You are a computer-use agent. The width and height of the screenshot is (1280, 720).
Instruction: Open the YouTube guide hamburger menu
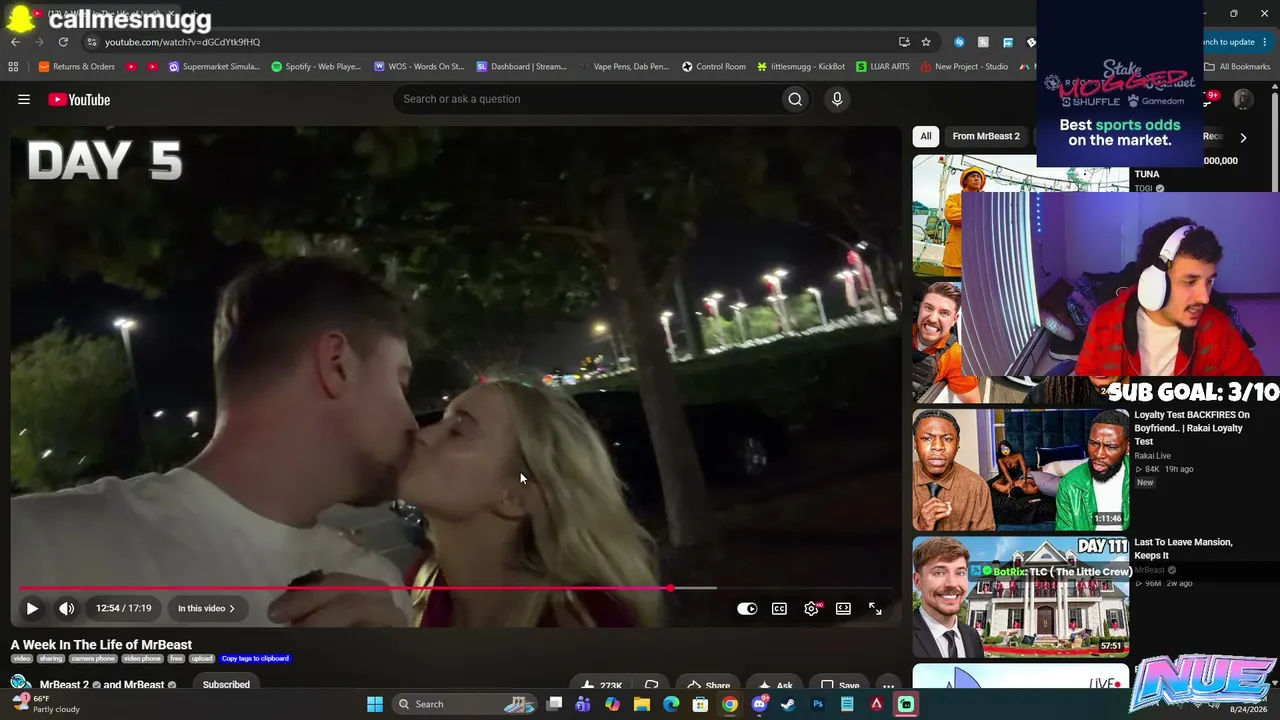pyautogui.click(x=24, y=99)
